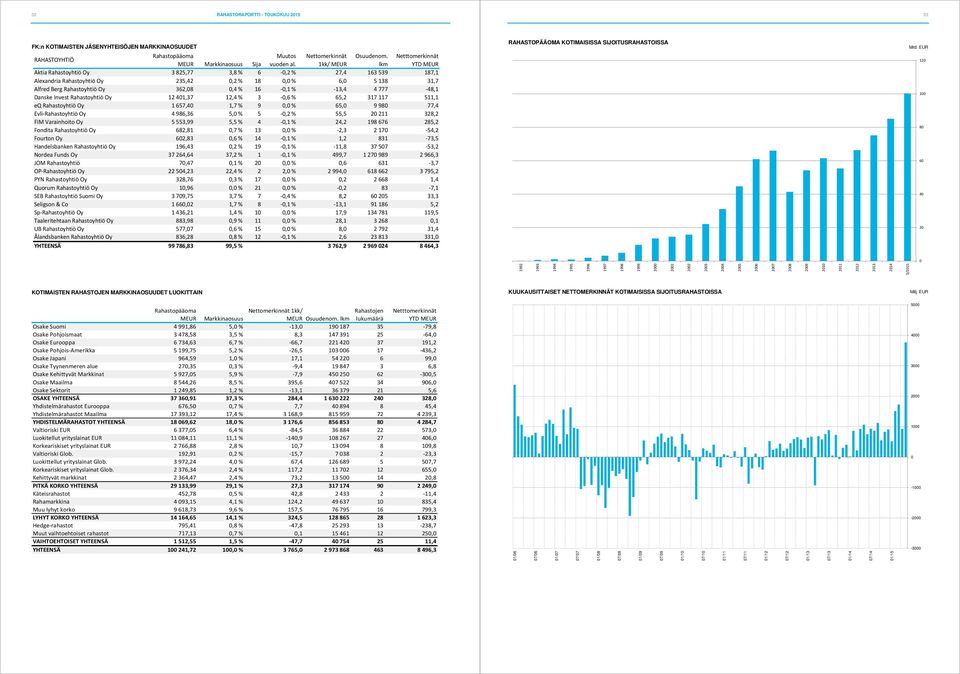Select the 'Muu lyhyt korko' row name
The image size is (960, 674).
pyautogui.click(x=54, y=509)
